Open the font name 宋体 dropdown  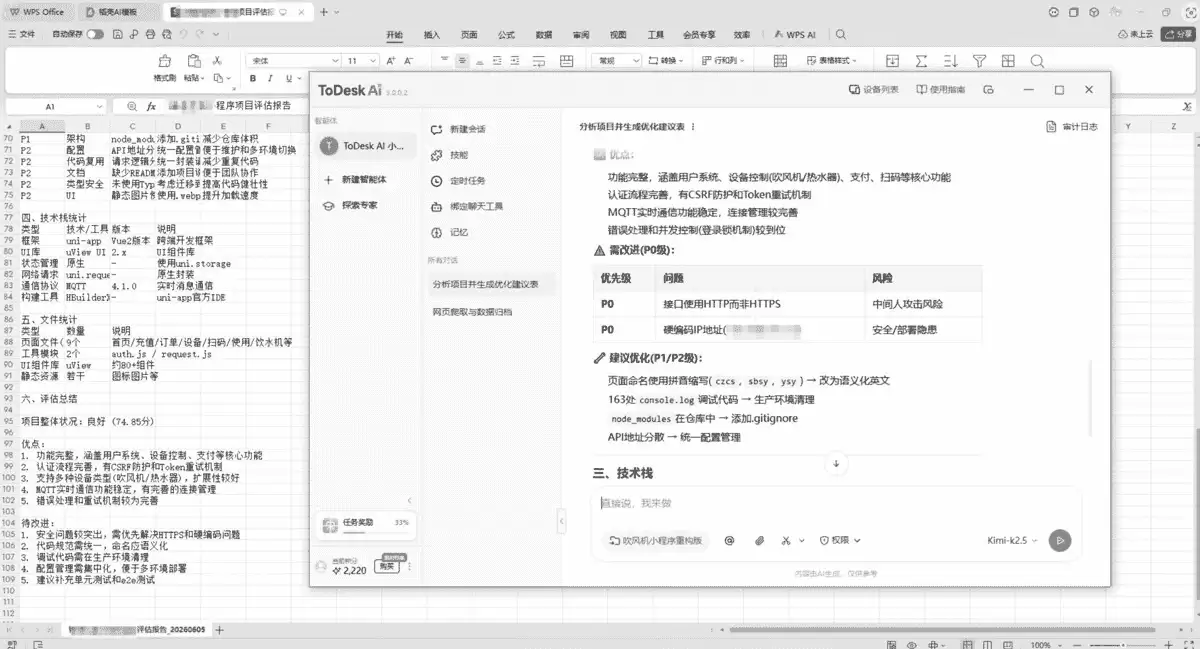(293, 61)
